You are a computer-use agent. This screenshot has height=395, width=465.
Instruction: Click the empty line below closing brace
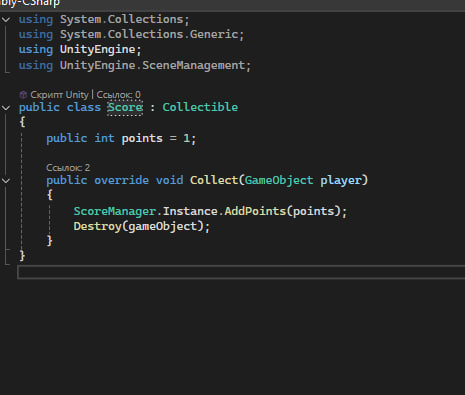point(241,272)
